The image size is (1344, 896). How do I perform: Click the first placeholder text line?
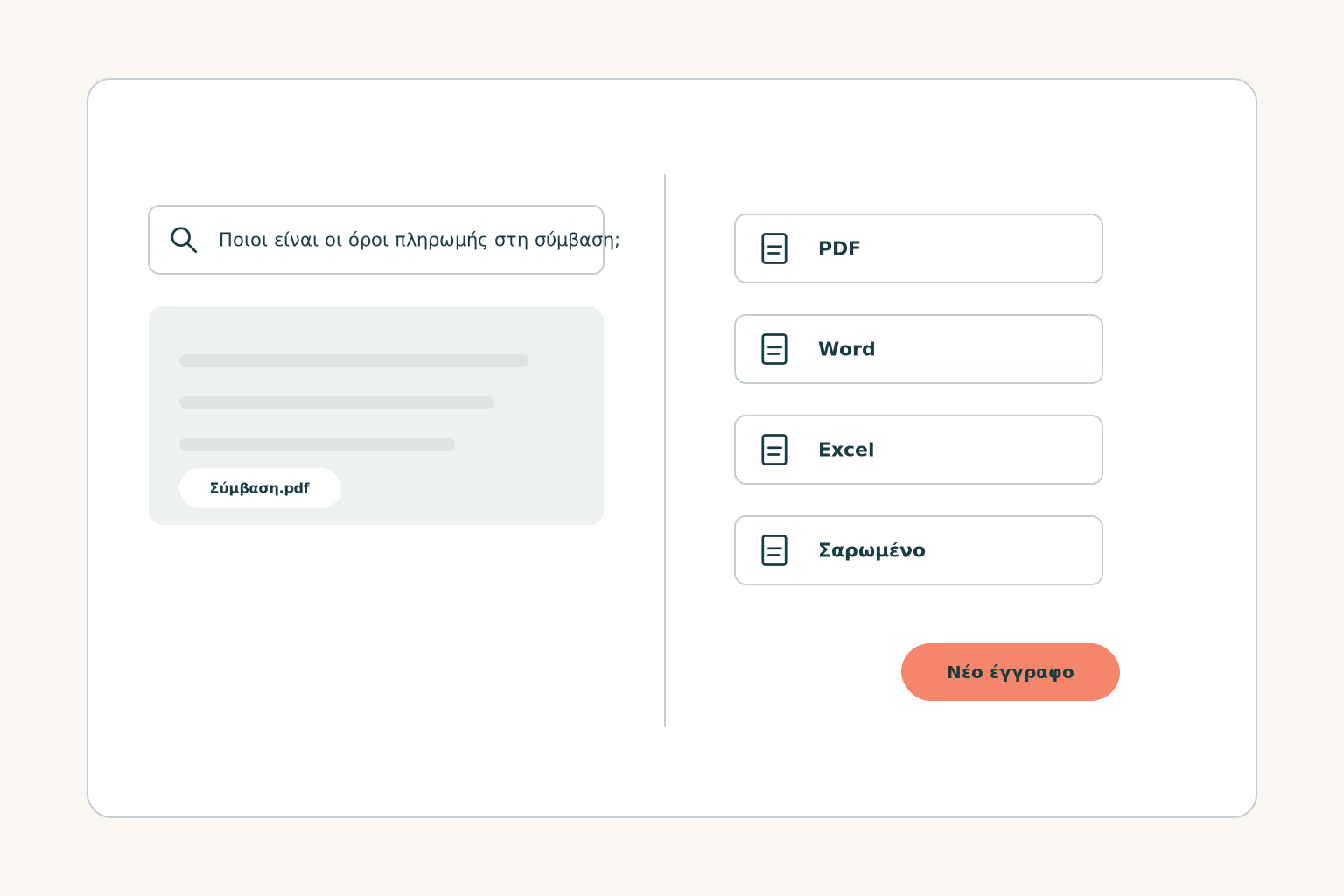pyautogui.click(x=354, y=360)
